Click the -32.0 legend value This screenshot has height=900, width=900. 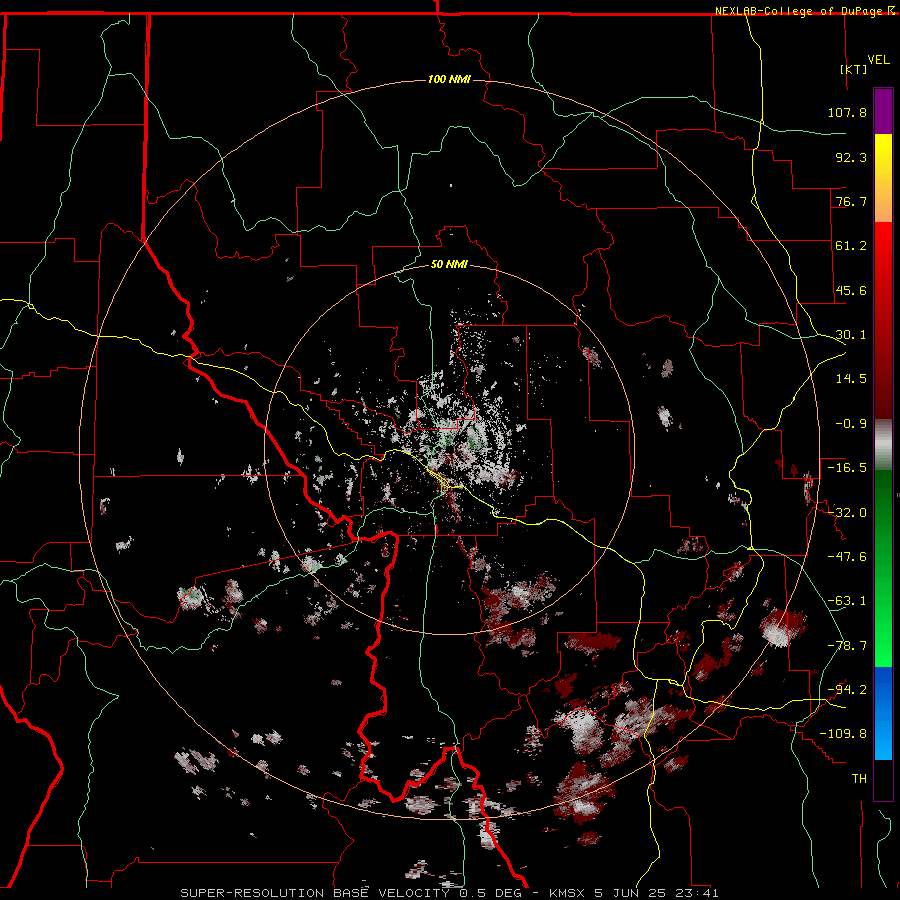click(x=847, y=513)
